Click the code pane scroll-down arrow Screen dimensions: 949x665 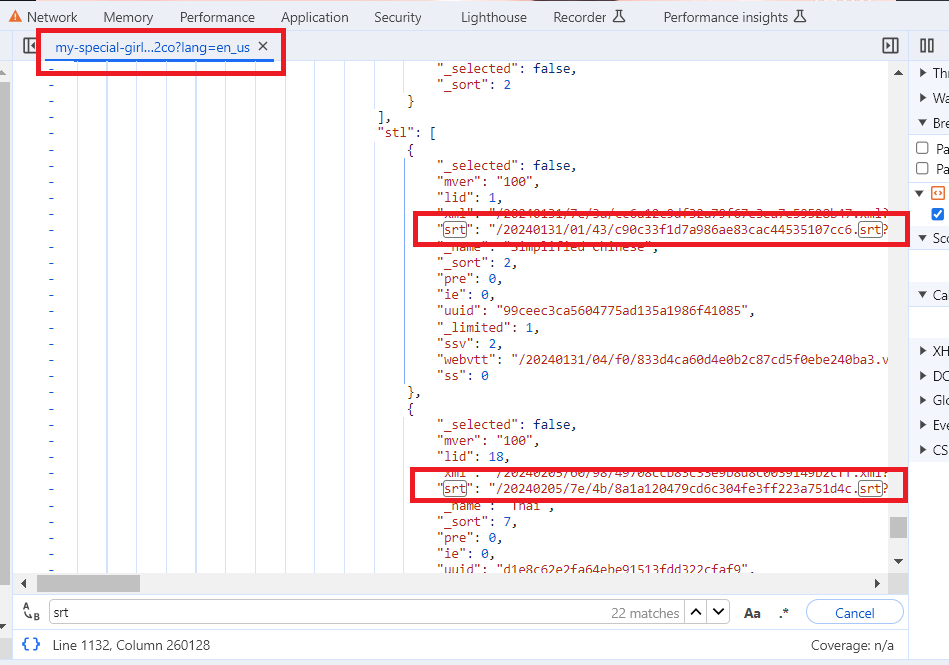(x=898, y=561)
